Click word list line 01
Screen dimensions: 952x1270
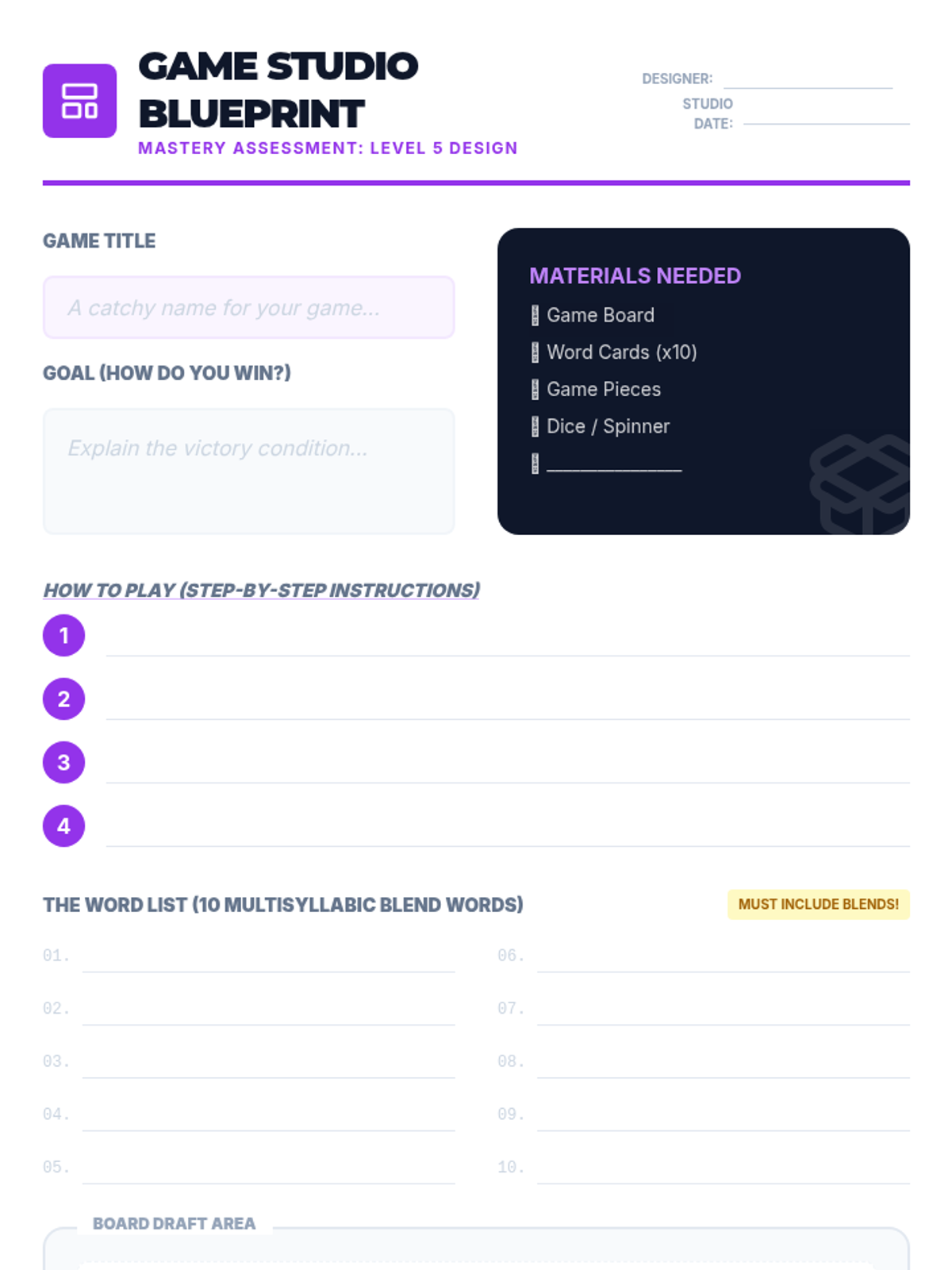(268, 959)
